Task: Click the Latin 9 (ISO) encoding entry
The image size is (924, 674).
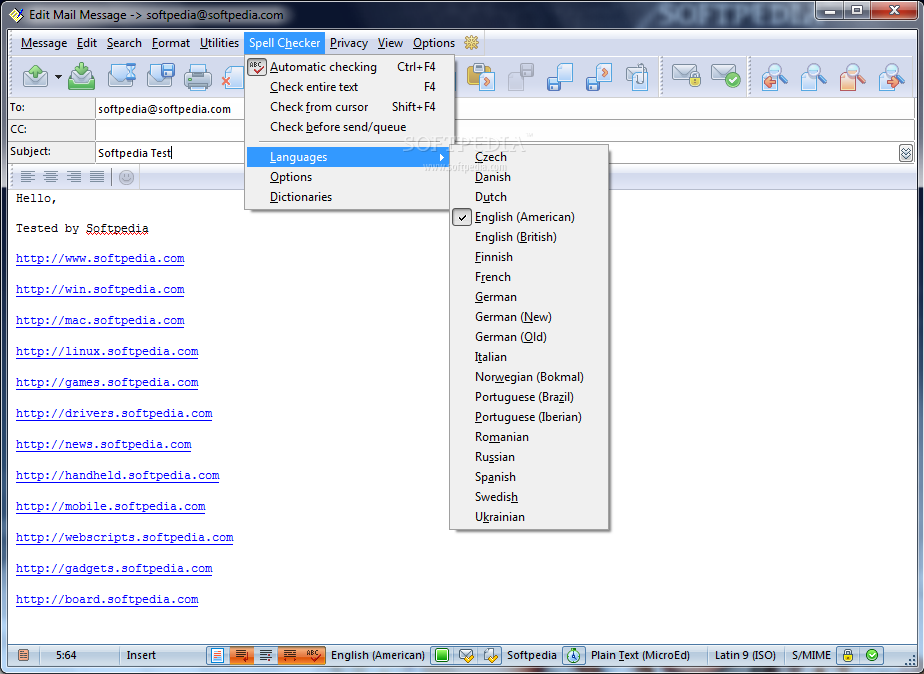Action: click(745, 655)
